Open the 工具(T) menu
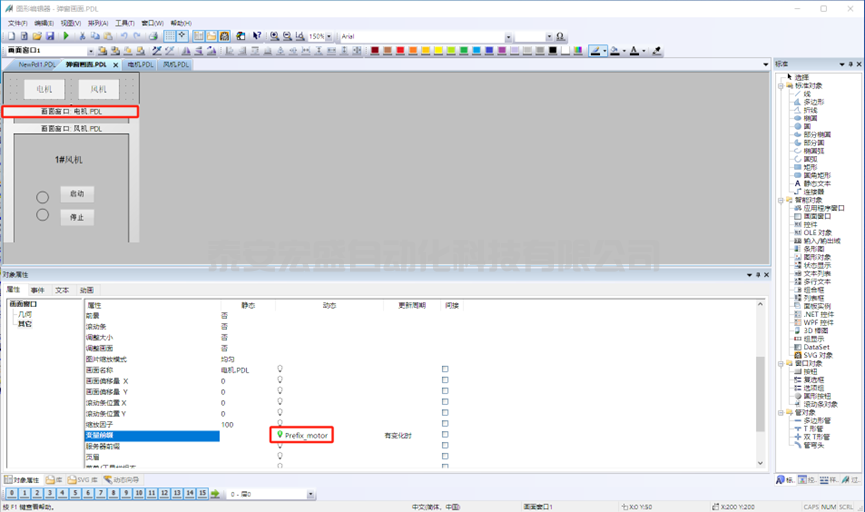Image resolution: width=865 pixels, height=512 pixels. [125, 22]
